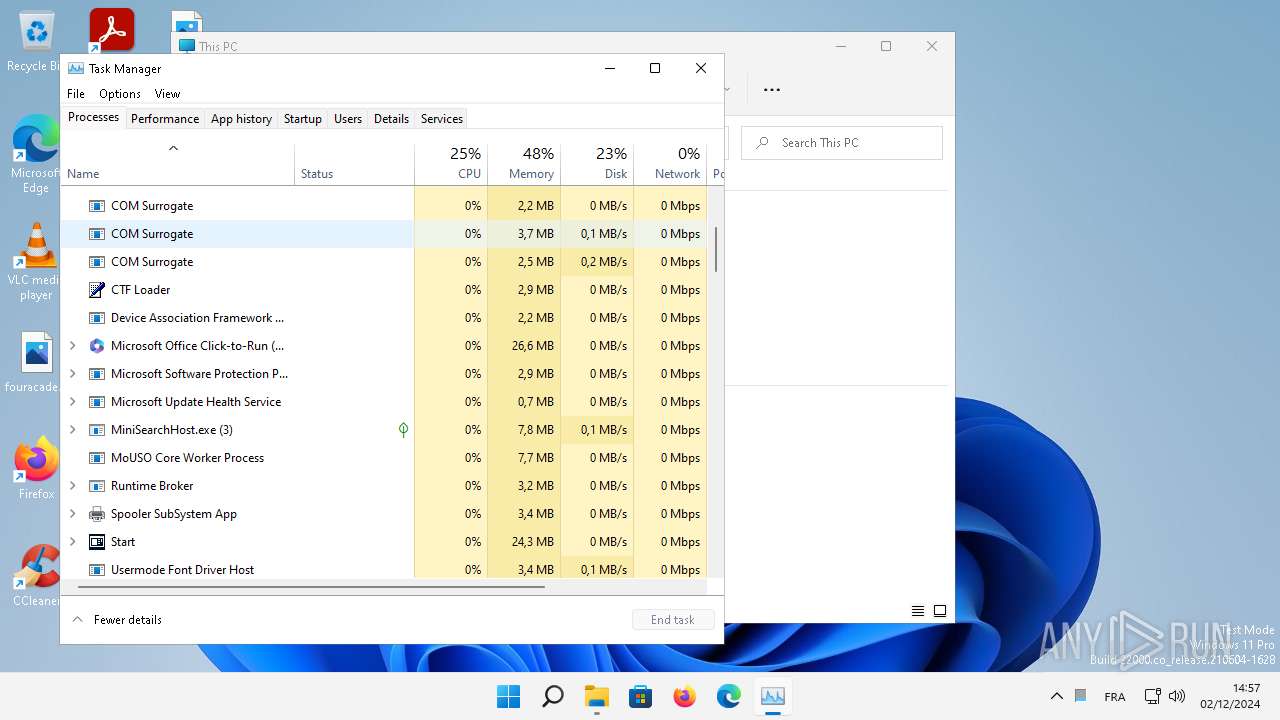1280x720 pixels.
Task: Click the vertical scrollbar in process list
Action: tap(717, 250)
